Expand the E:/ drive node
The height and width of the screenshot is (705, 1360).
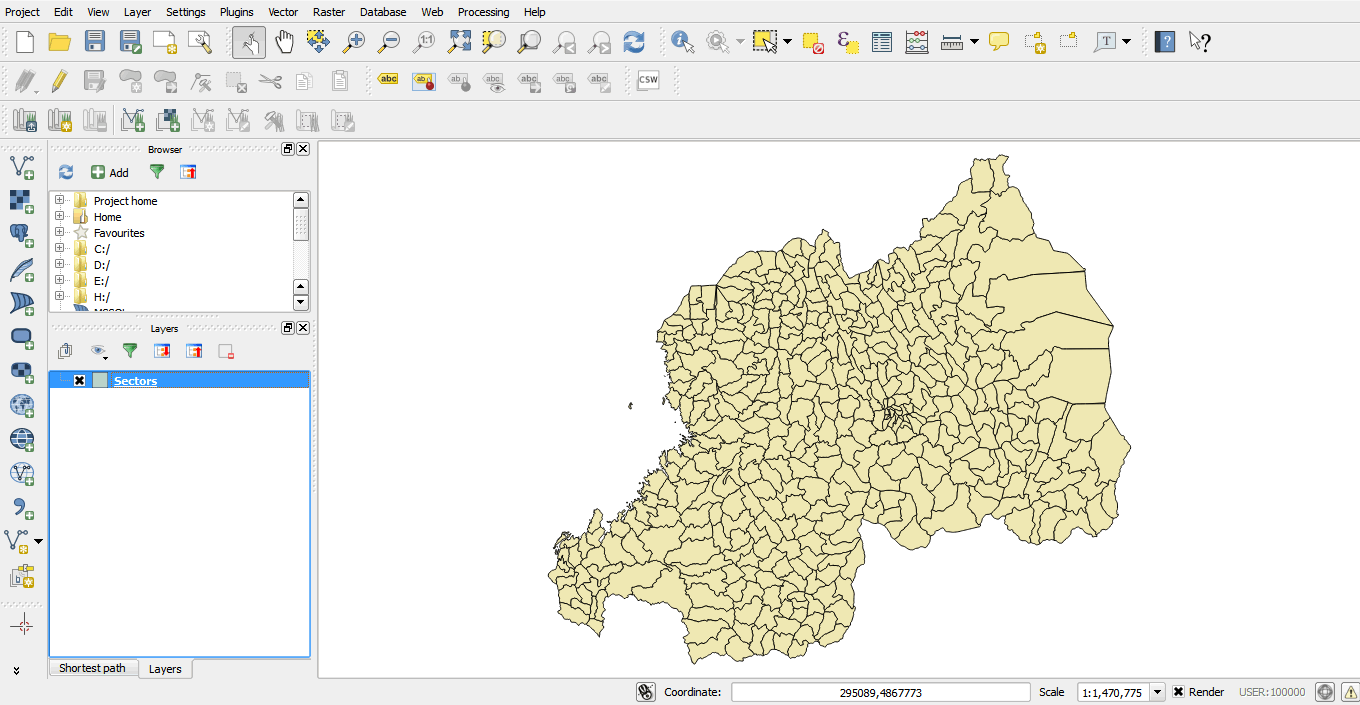tap(60, 281)
